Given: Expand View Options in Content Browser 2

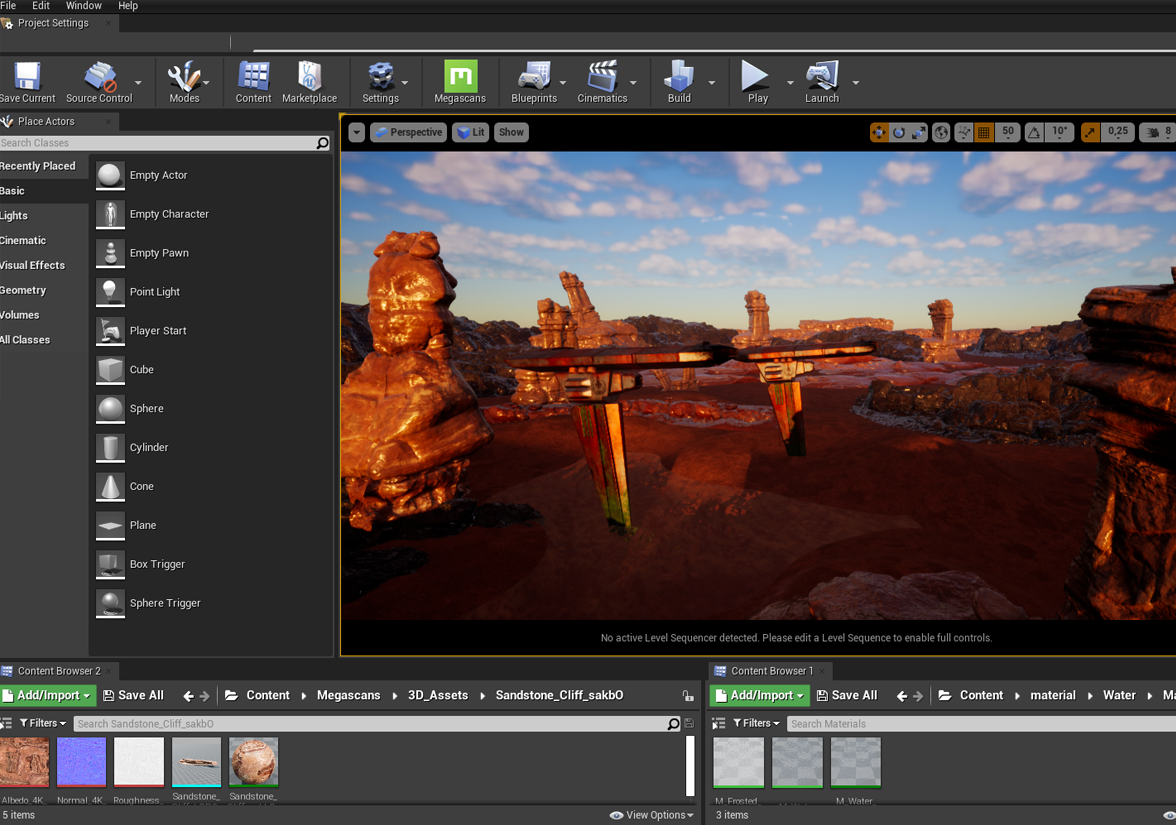Looking at the screenshot, I should click(652, 815).
